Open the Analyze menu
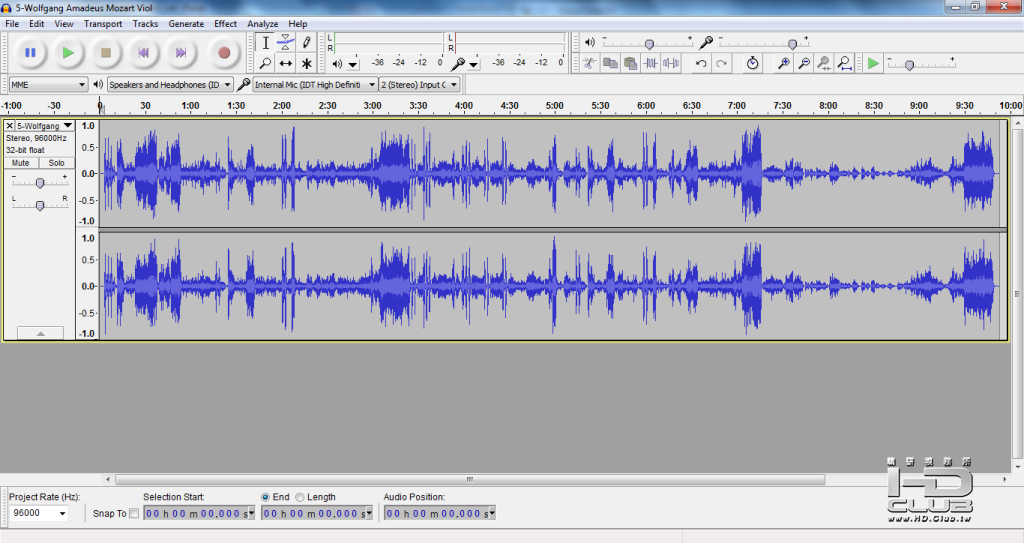The width and height of the screenshot is (1024, 543). point(263,24)
